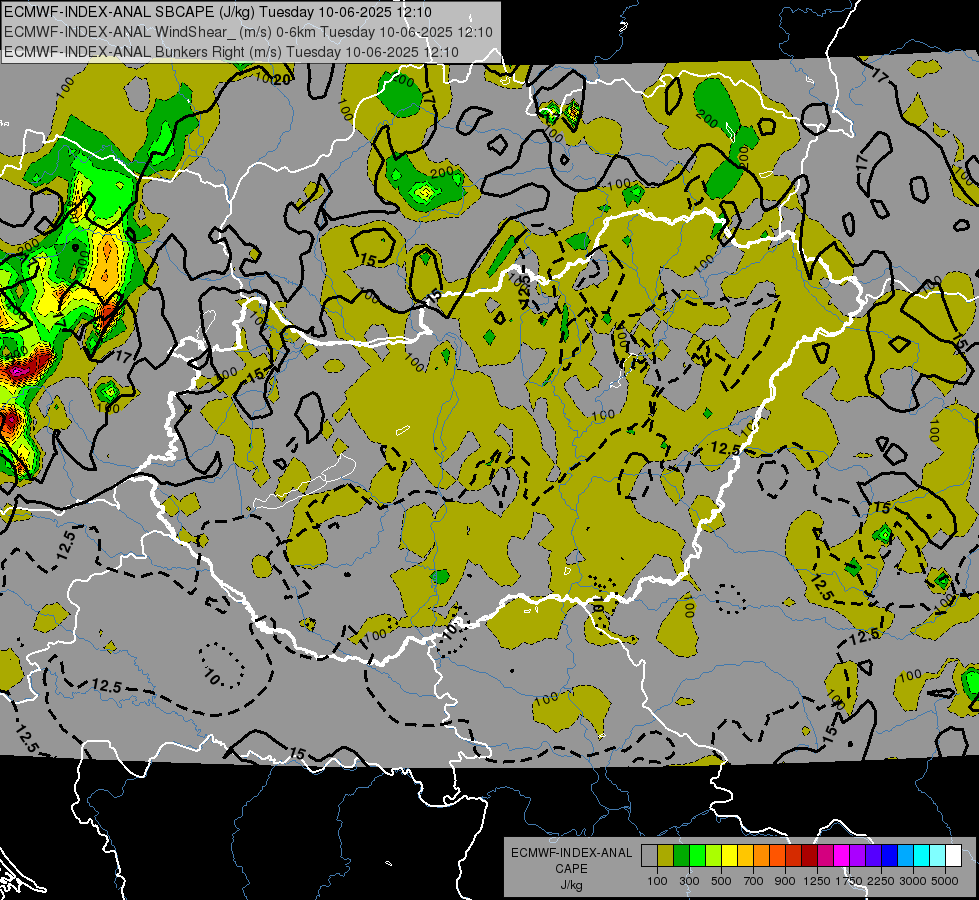Image resolution: width=979 pixels, height=900 pixels.
Task: Click the legend title ECMWF-INDEX-ANAL
Action: [571, 853]
